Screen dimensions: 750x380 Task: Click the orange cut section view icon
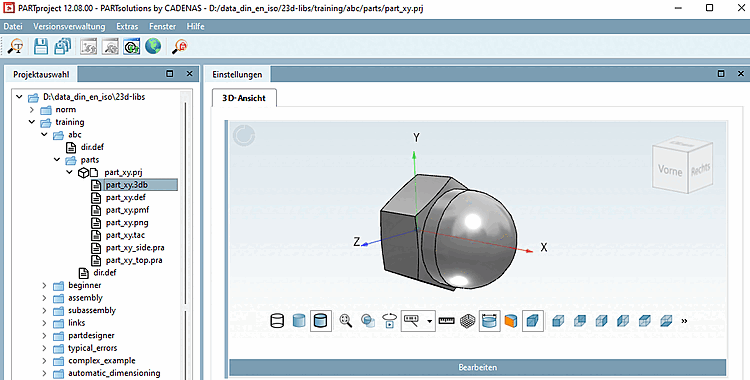point(511,321)
